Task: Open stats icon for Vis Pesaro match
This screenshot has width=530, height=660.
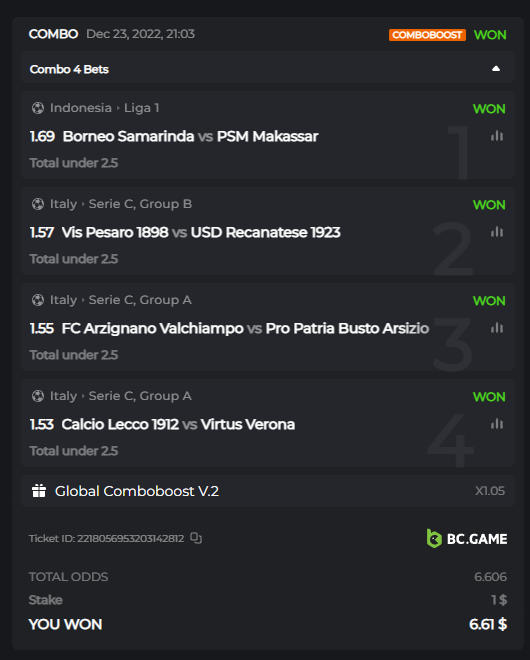Action: click(x=497, y=232)
